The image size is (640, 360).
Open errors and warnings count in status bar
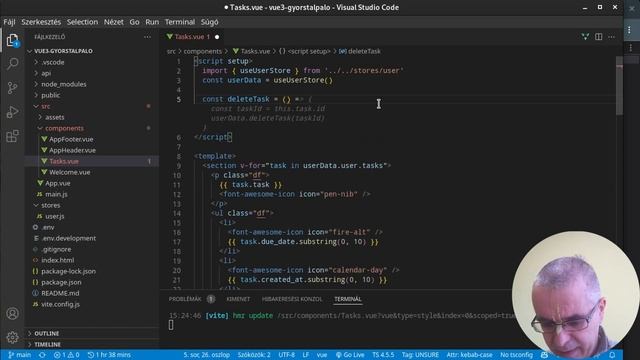click(x=66, y=355)
